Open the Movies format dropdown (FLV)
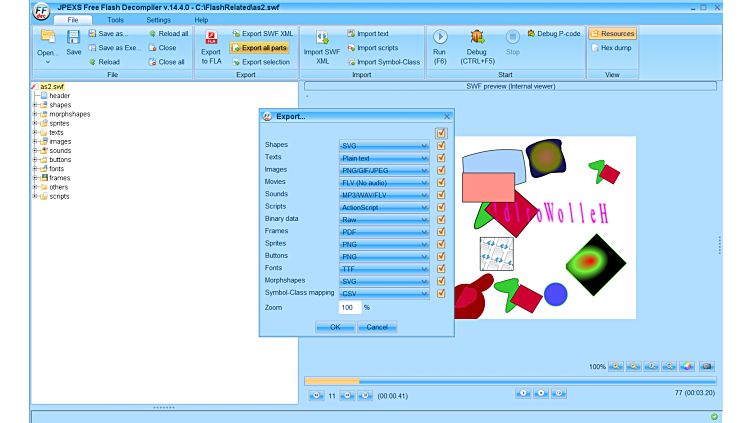The height and width of the screenshot is (423, 752). (x=384, y=183)
